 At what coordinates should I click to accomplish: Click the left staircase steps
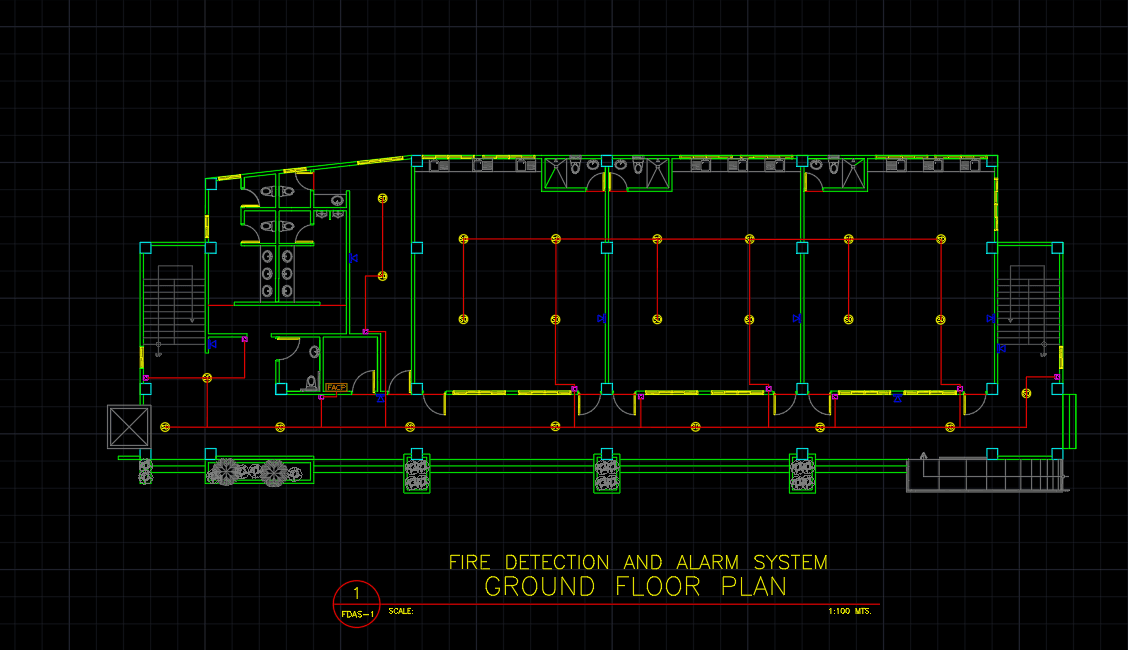coord(174,309)
